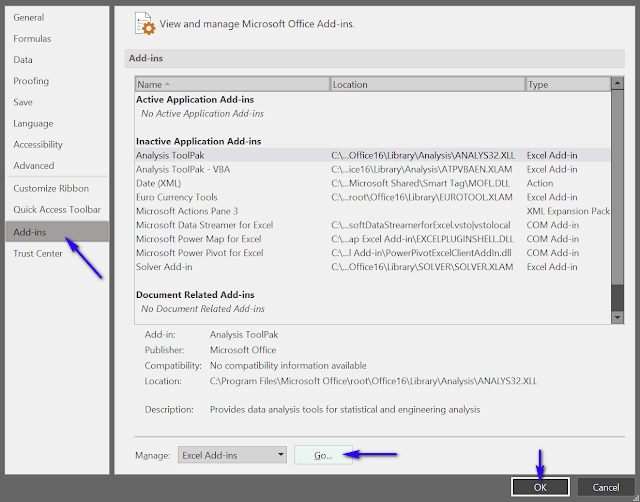Image resolution: width=640 pixels, height=502 pixels.
Task: Click the ATPVBAEN.XLAM location path
Action: click(422, 170)
